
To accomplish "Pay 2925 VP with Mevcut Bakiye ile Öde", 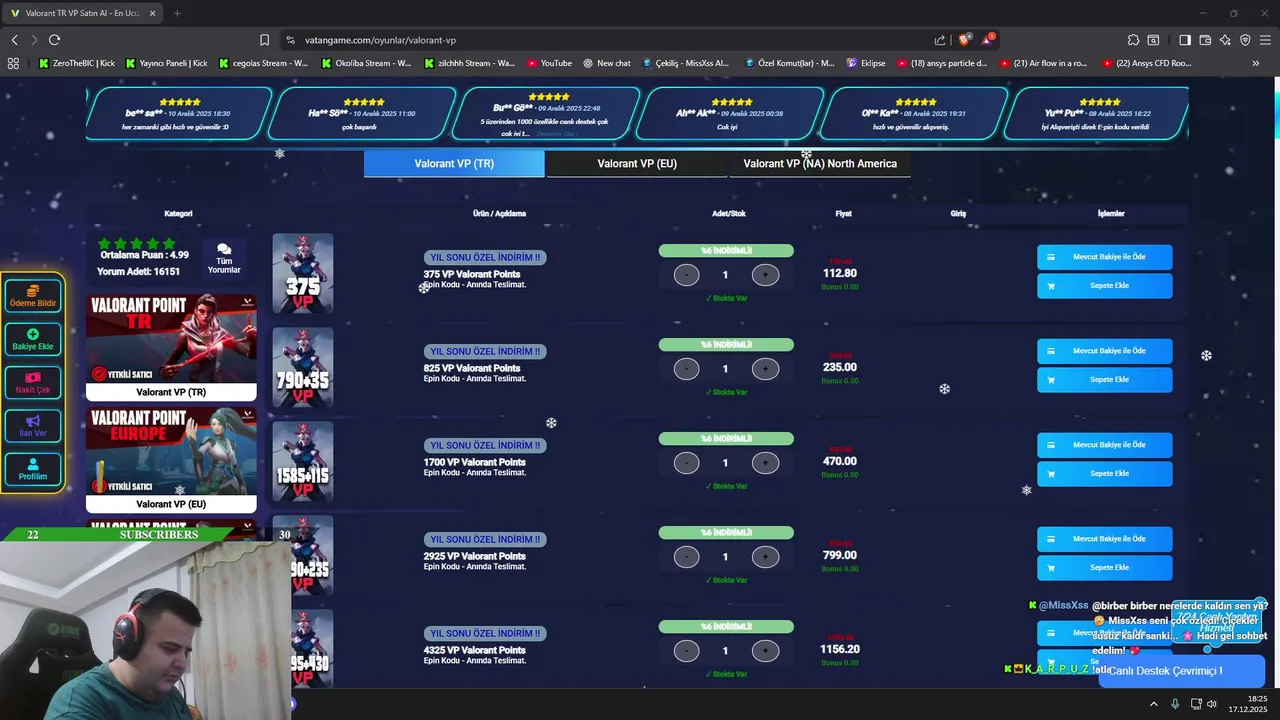I will point(1104,539).
